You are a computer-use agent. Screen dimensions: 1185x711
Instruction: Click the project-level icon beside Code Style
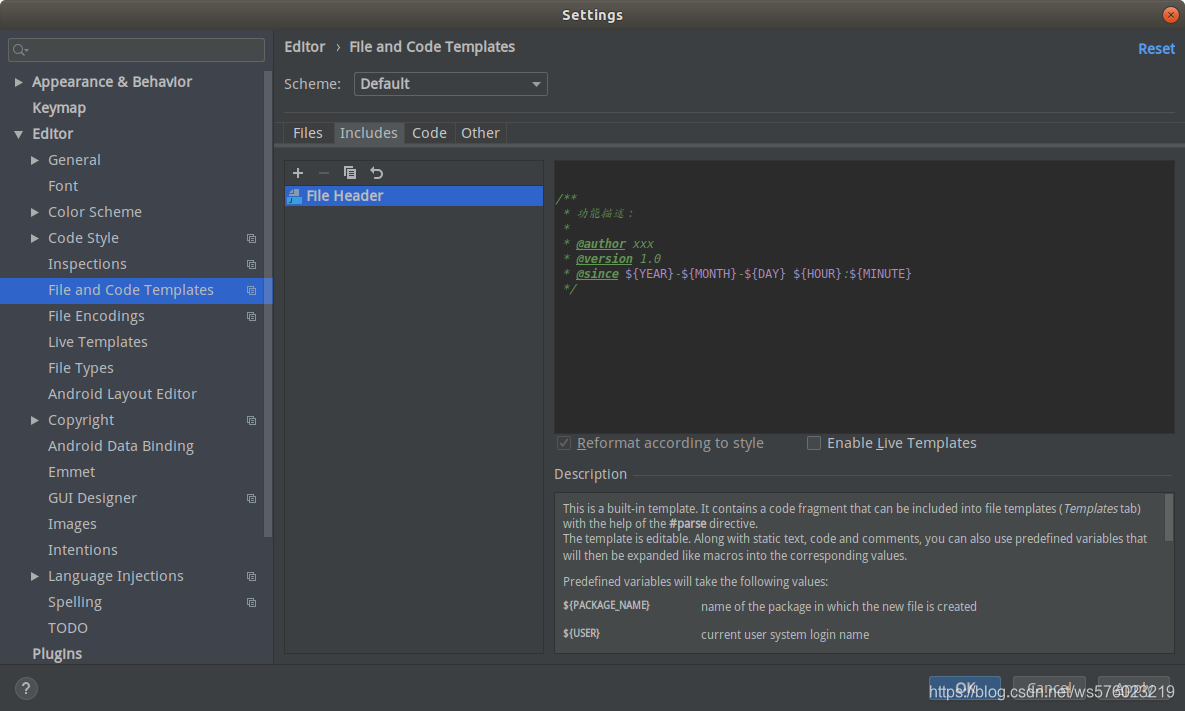(x=252, y=239)
